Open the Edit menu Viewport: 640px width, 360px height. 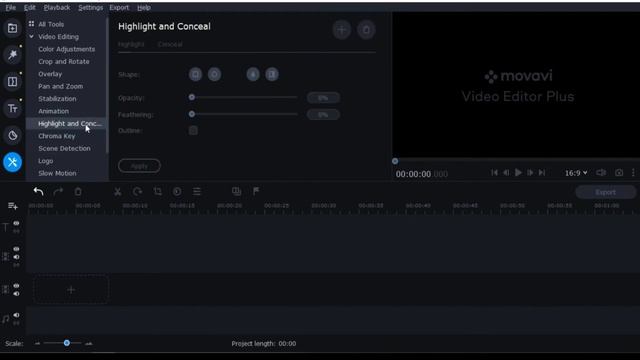click(x=29, y=7)
